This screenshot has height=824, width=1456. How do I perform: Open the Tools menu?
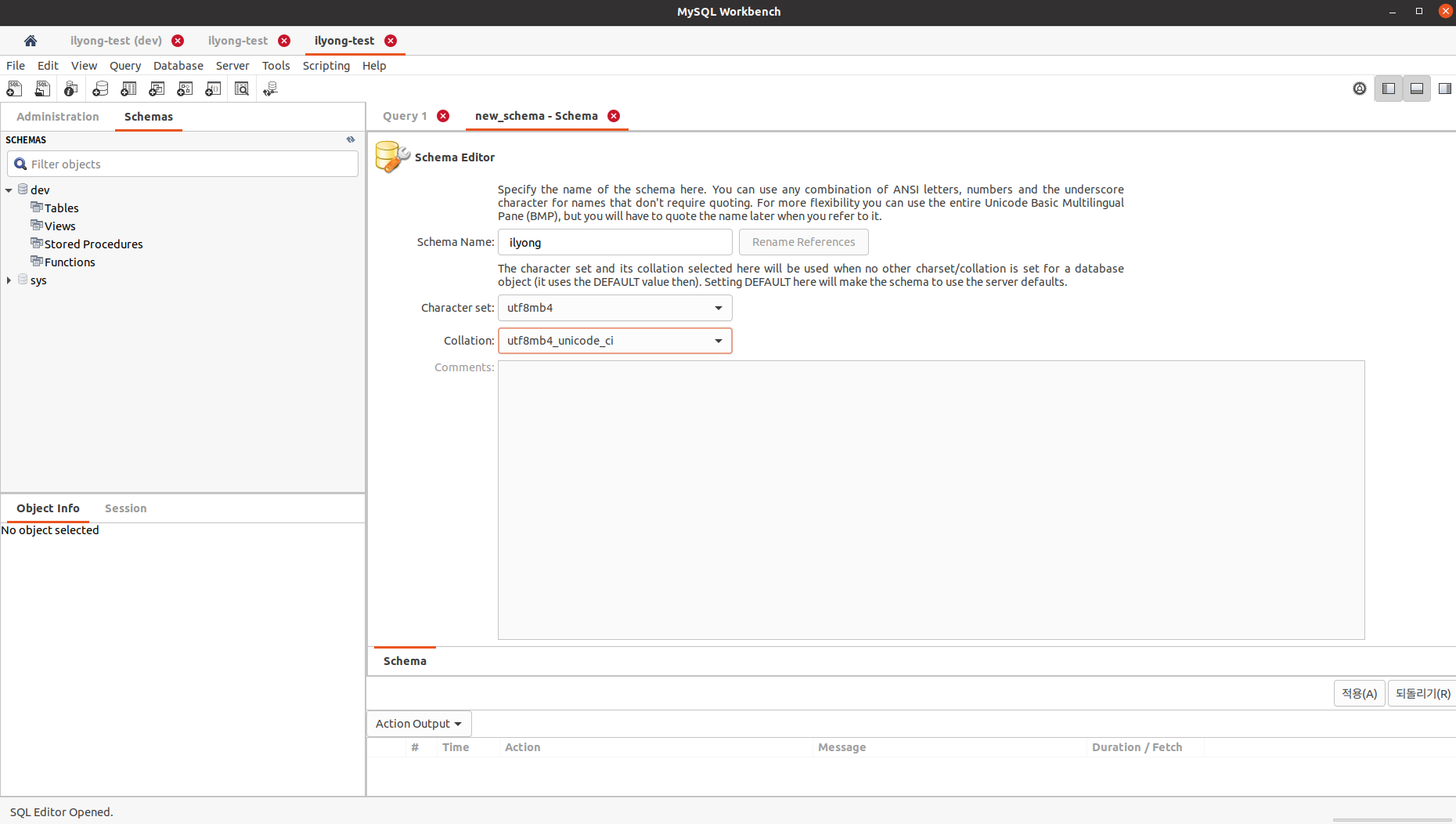tap(276, 66)
